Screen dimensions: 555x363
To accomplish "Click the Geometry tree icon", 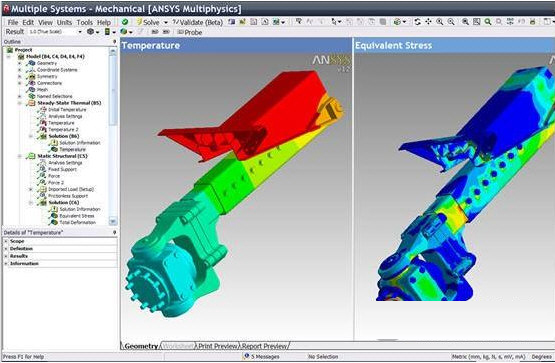I will pyautogui.click(x=32, y=63).
